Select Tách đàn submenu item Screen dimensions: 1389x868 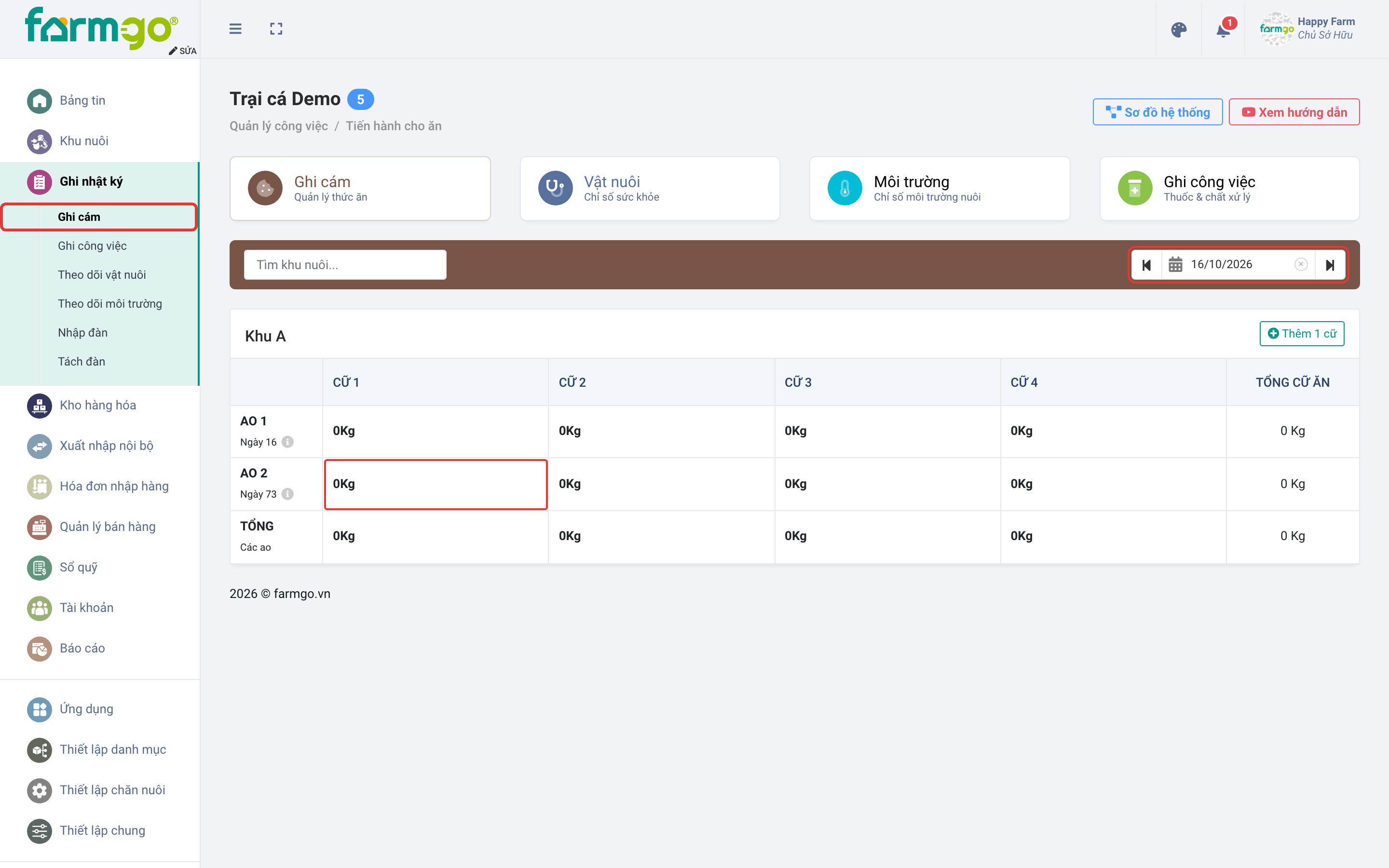(x=82, y=362)
